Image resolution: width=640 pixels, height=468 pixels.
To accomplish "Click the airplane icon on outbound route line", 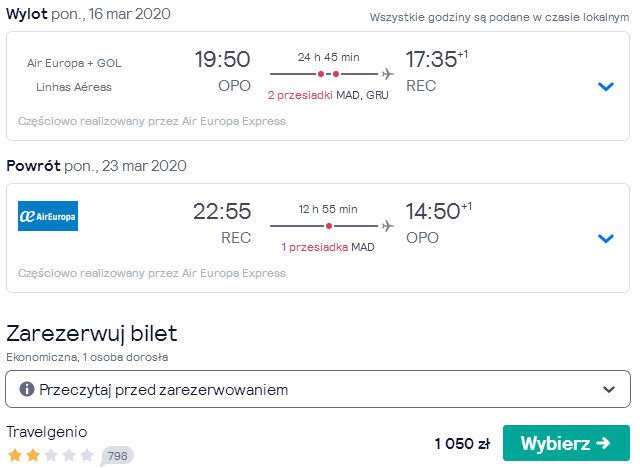I will tap(388, 74).
